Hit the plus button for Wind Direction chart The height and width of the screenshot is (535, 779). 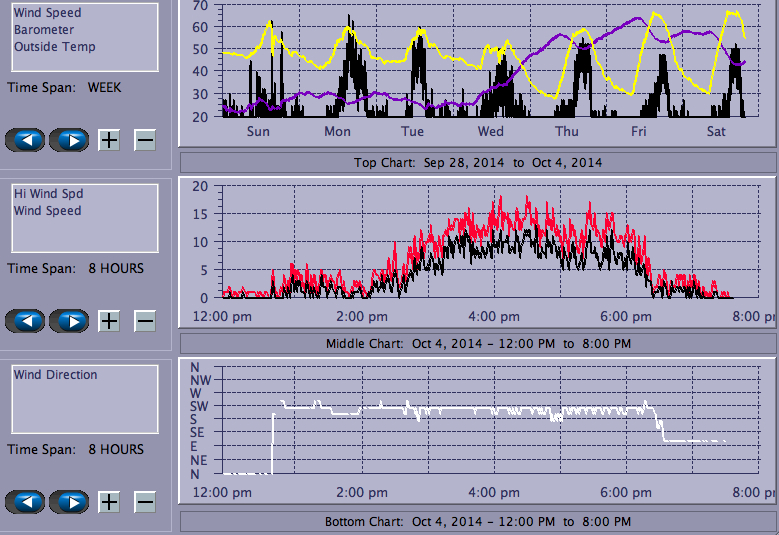pyautogui.click(x=109, y=502)
